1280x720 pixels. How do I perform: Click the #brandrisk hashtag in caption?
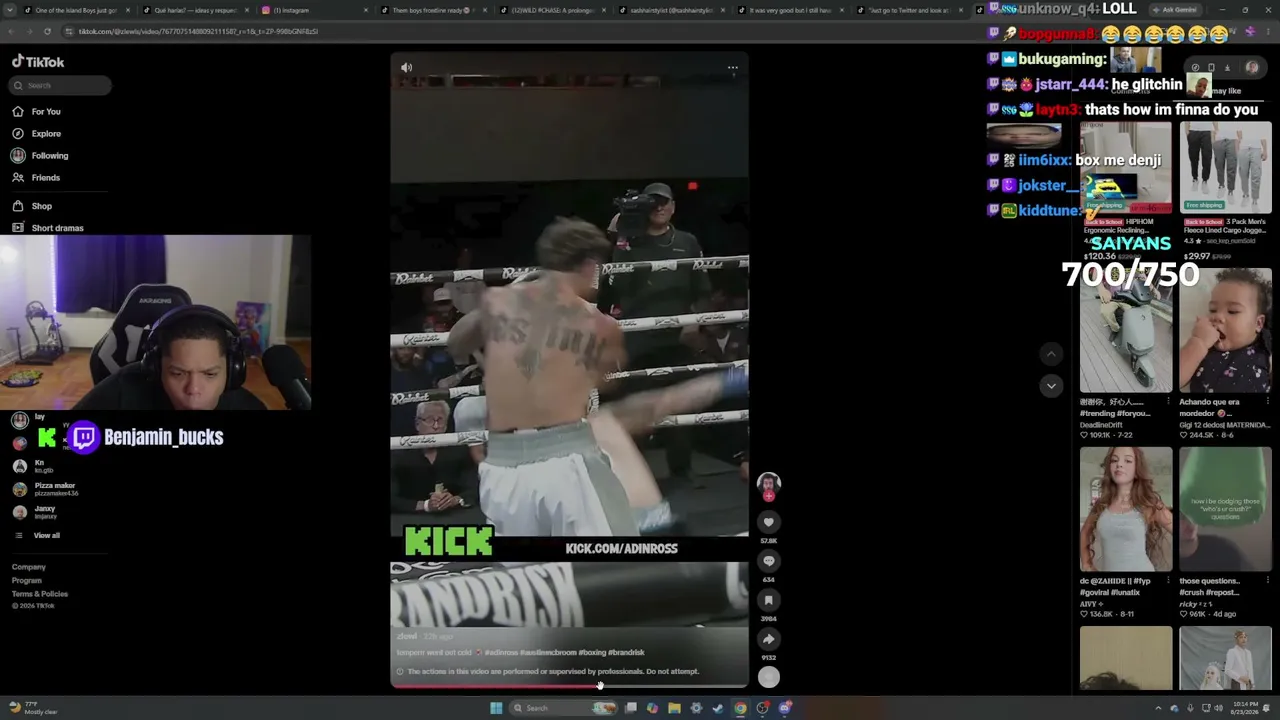pyautogui.click(x=626, y=653)
